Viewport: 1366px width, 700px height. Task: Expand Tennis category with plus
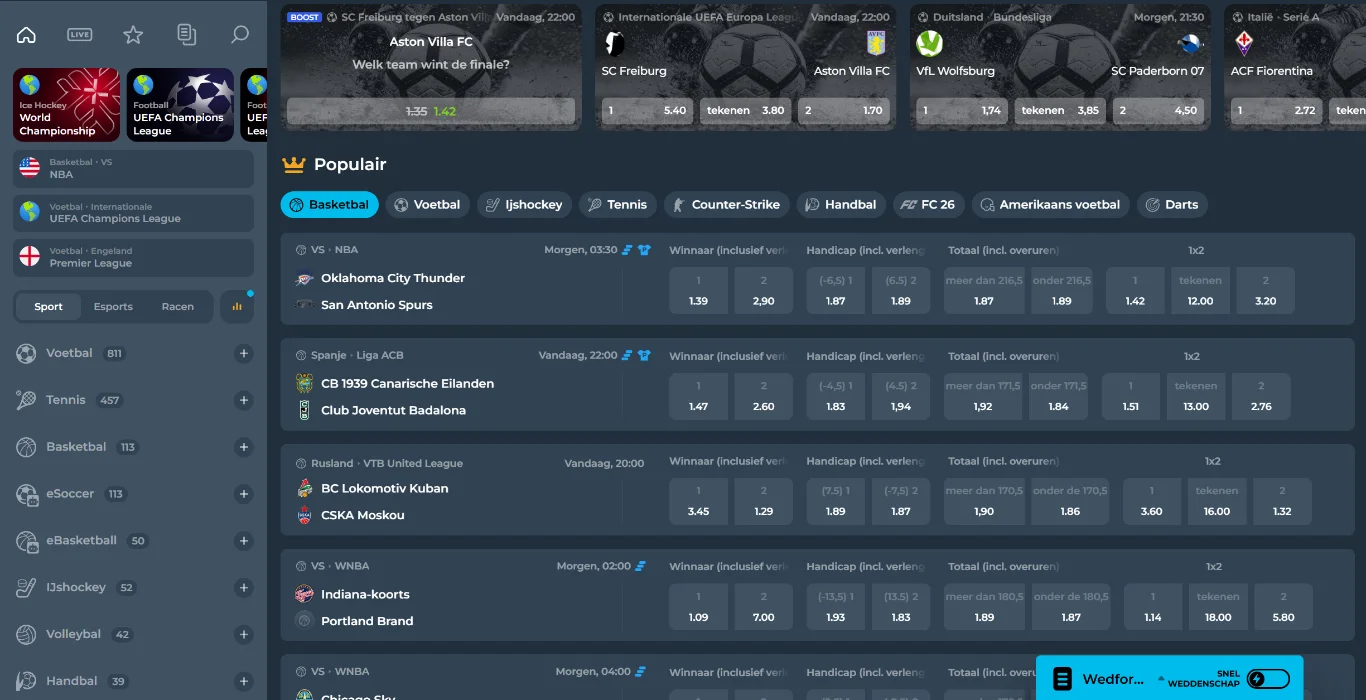click(x=243, y=400)
